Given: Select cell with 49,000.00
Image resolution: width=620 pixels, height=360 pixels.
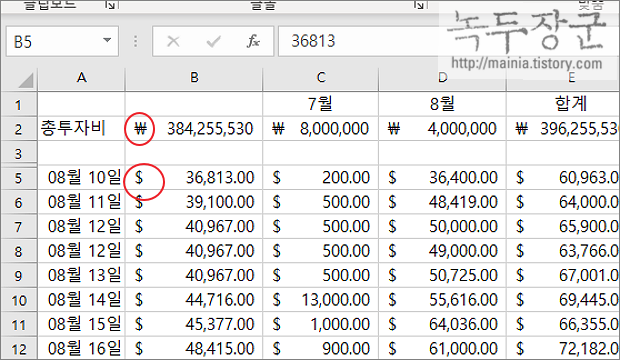Looking at the screenshot, I should tap(442, 251).
